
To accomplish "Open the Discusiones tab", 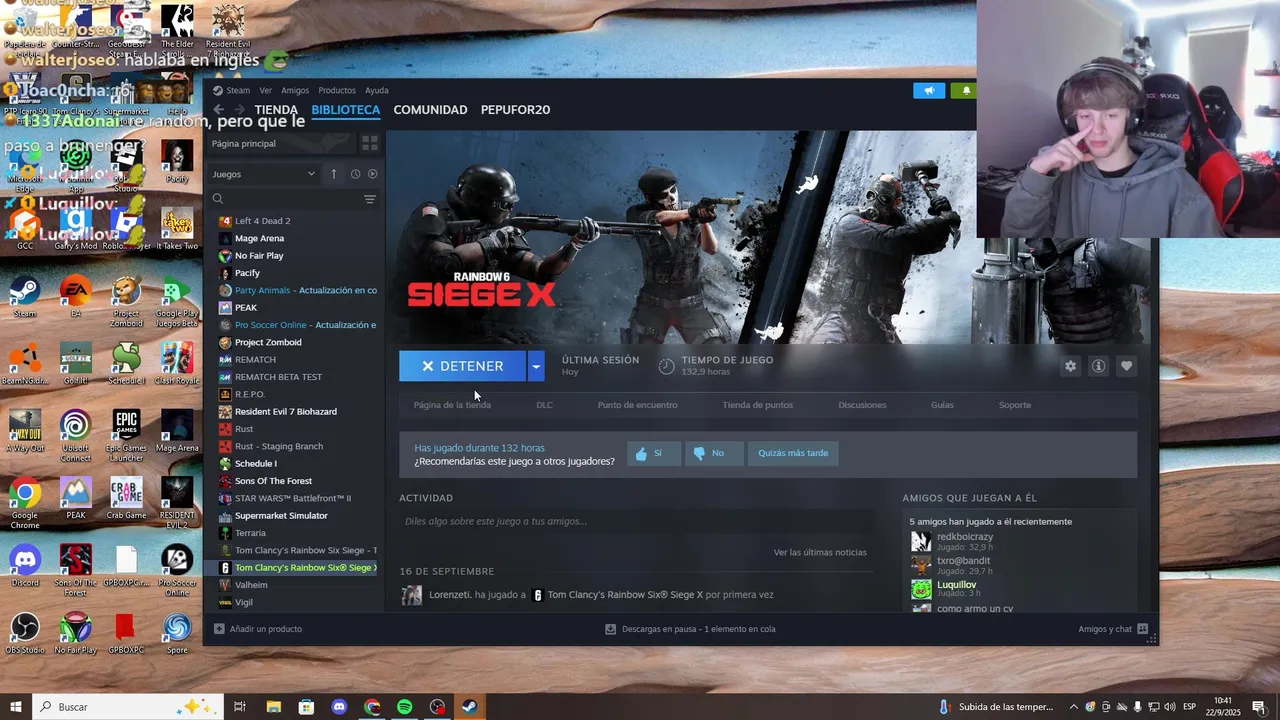I will pyautogui.click(x=862, y=405).
